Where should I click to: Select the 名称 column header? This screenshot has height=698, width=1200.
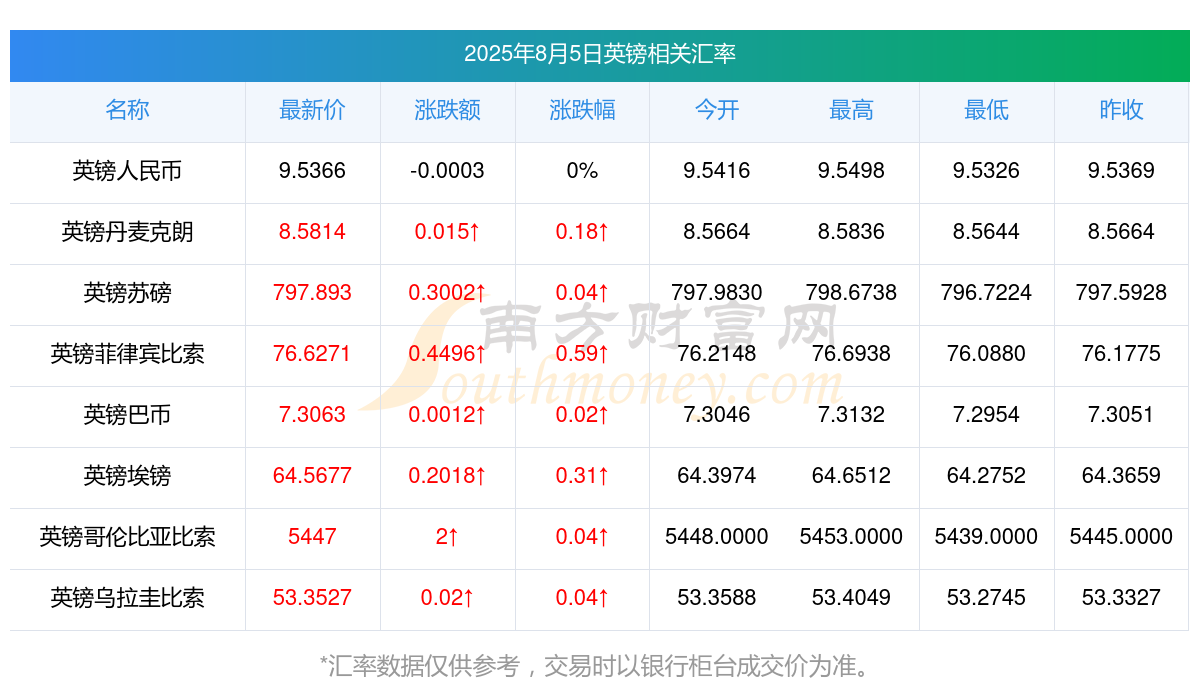[127, 110]
